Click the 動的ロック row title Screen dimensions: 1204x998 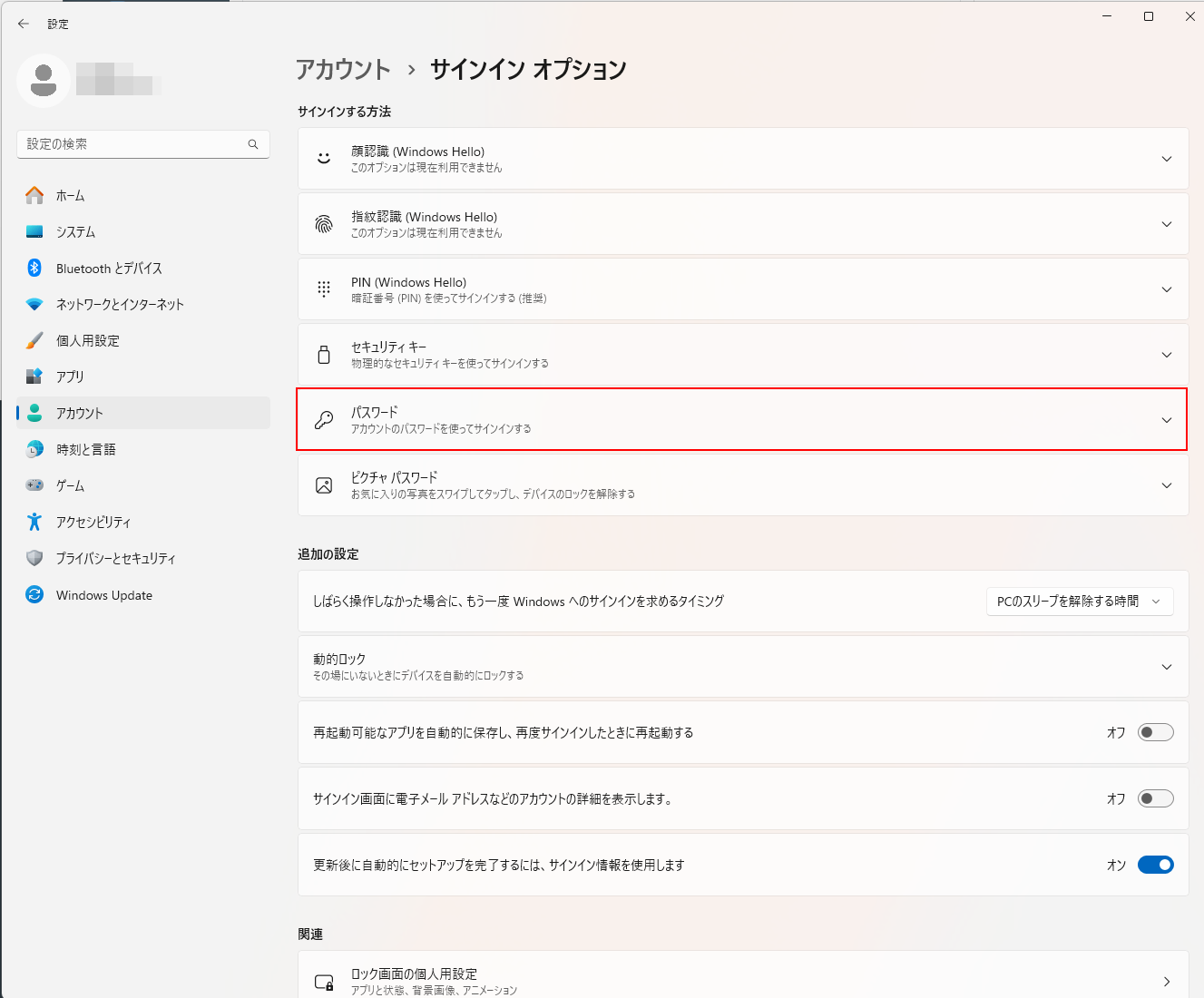point(339,659)
